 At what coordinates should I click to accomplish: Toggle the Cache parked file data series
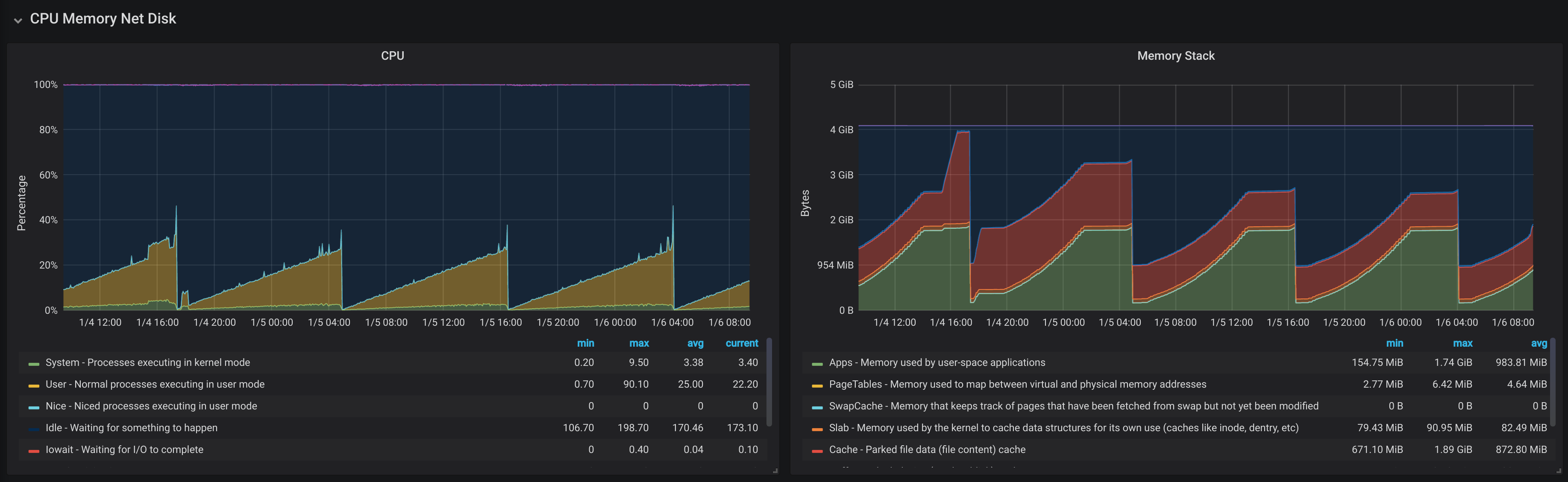[926, 450]
